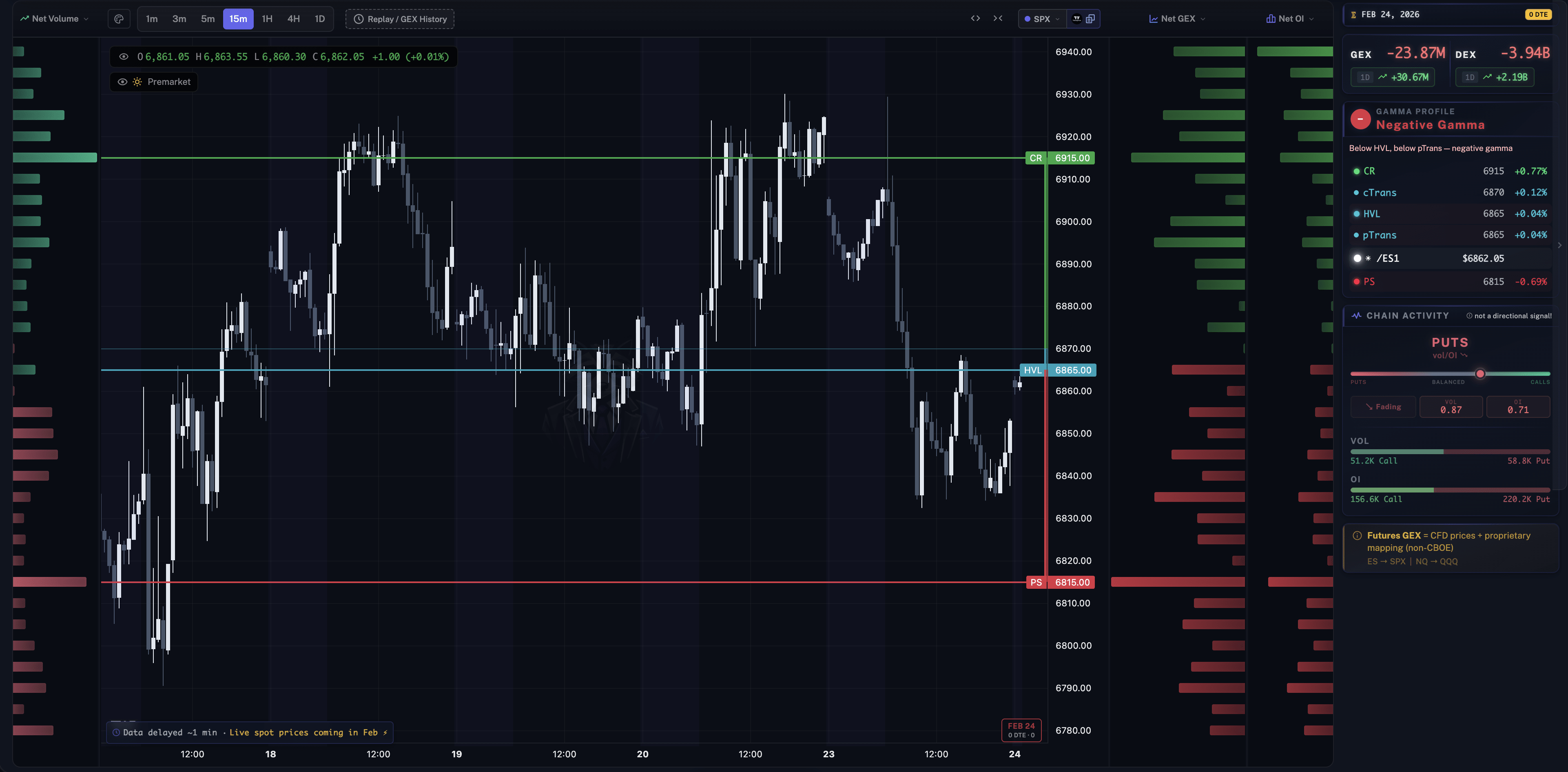
Task: Expand the Net GEX dropdown
Action: [x=1176, y=19]
